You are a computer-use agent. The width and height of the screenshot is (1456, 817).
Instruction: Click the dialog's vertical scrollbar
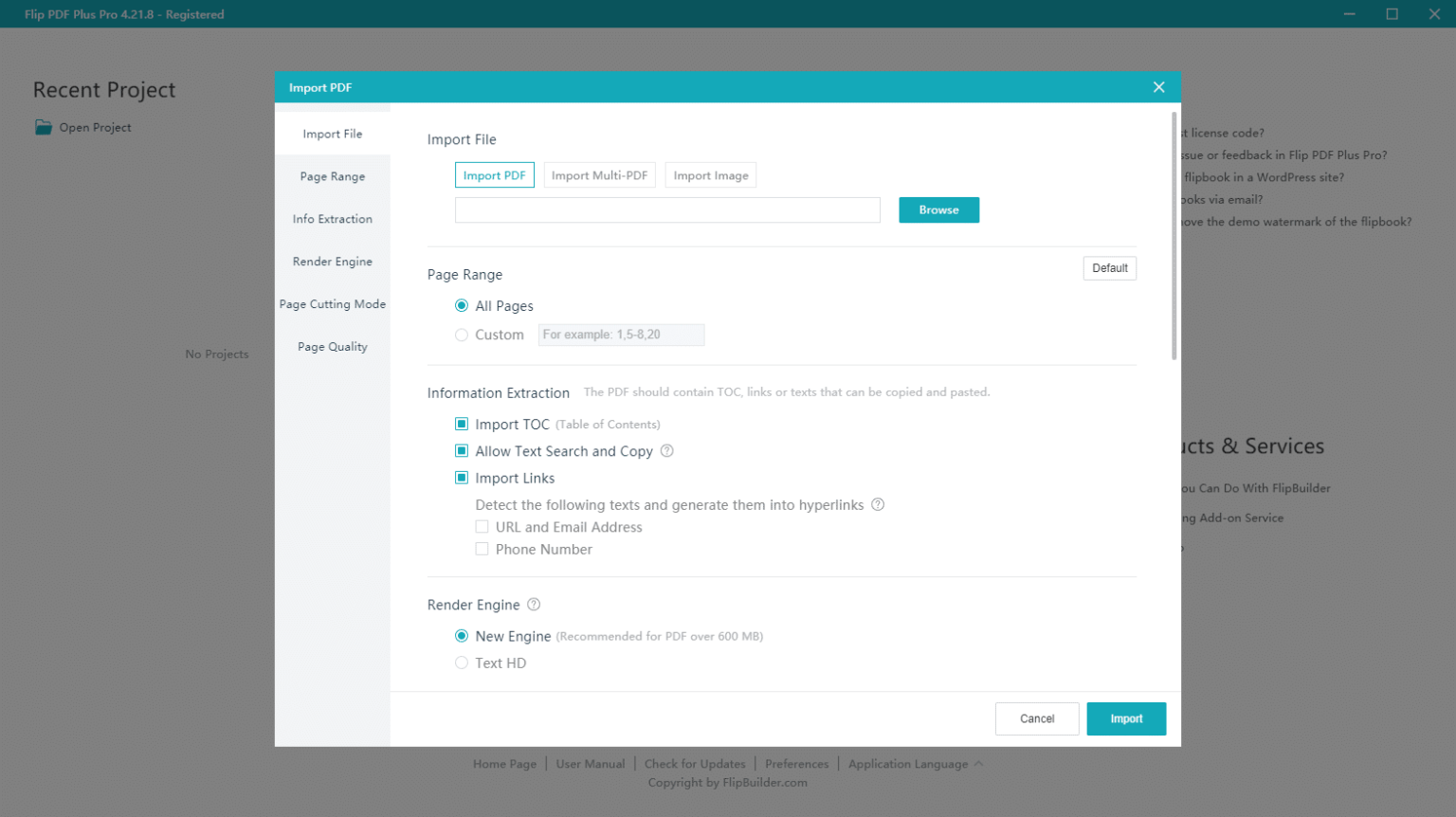coord(1174,237)
